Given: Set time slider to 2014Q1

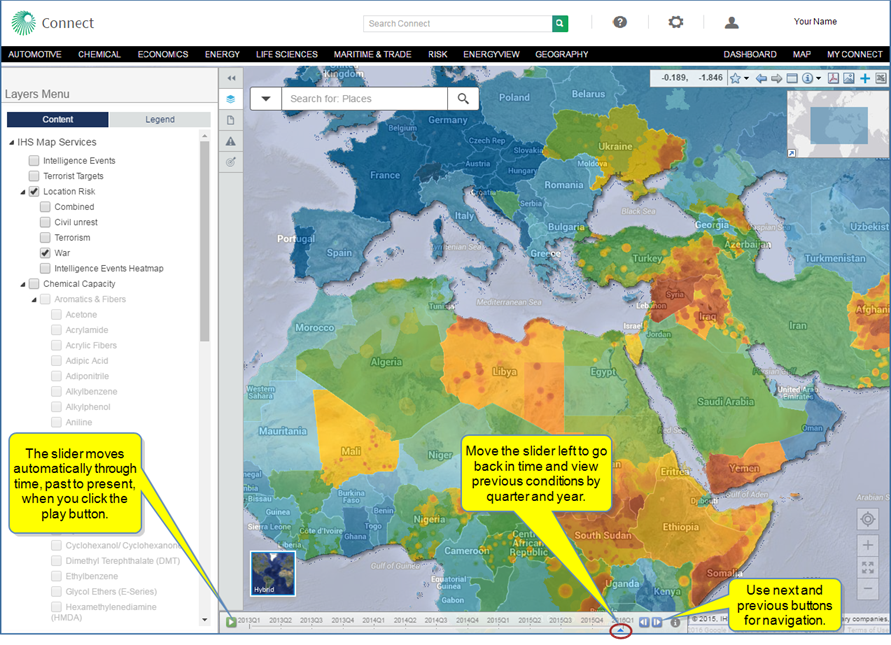Looking at the screenshot, I should [374, 621].
